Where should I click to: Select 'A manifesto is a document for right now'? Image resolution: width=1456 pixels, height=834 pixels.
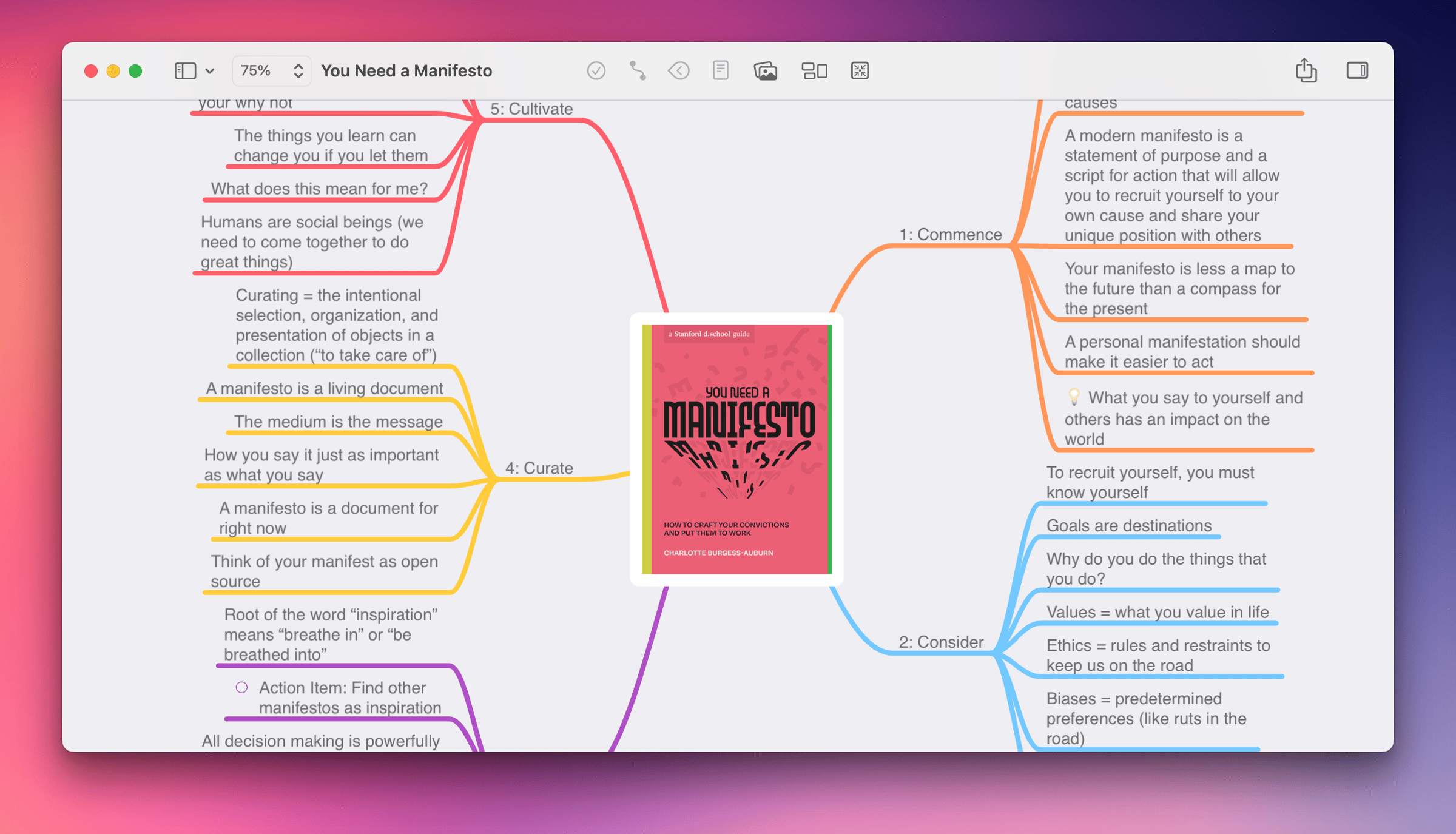[x=328, y=518]
